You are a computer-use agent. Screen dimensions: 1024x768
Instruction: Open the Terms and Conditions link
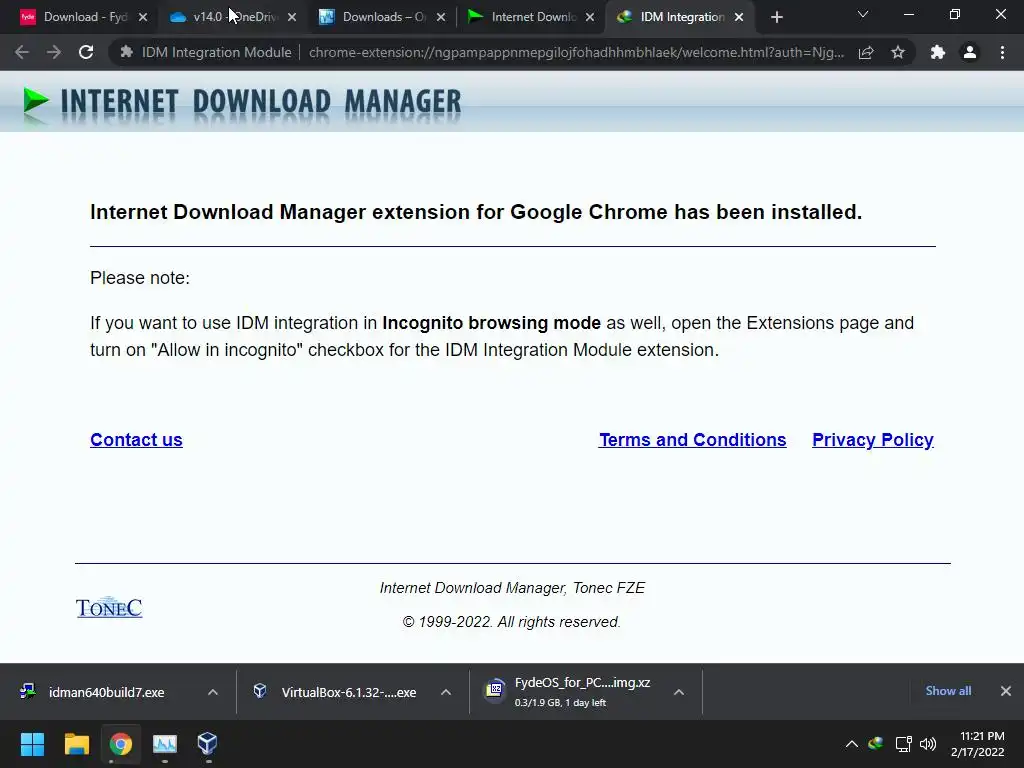point(692,440)
